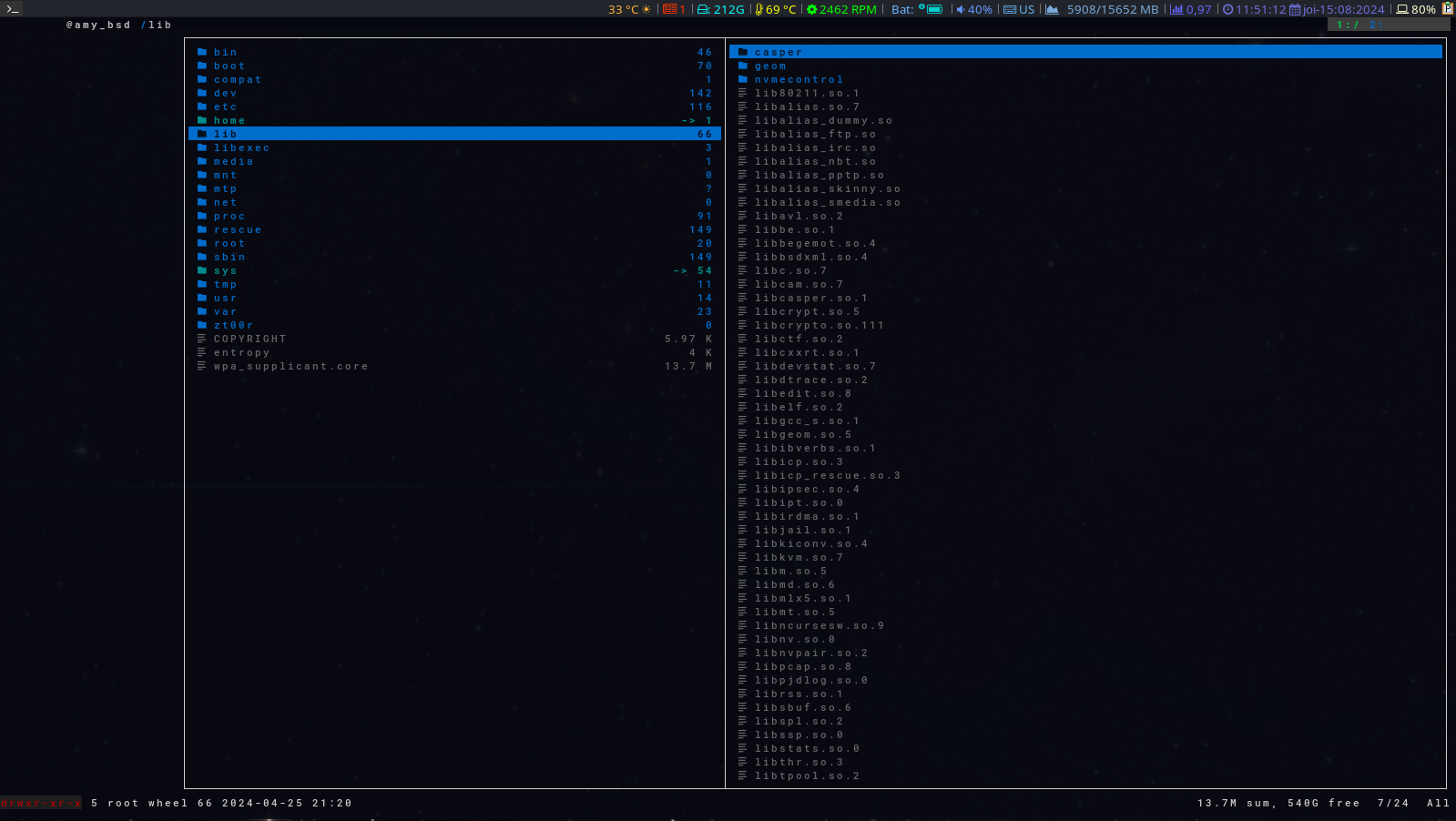Select the COPYRIGHT file
1456x821 pixels.
[x=249, y=339]
